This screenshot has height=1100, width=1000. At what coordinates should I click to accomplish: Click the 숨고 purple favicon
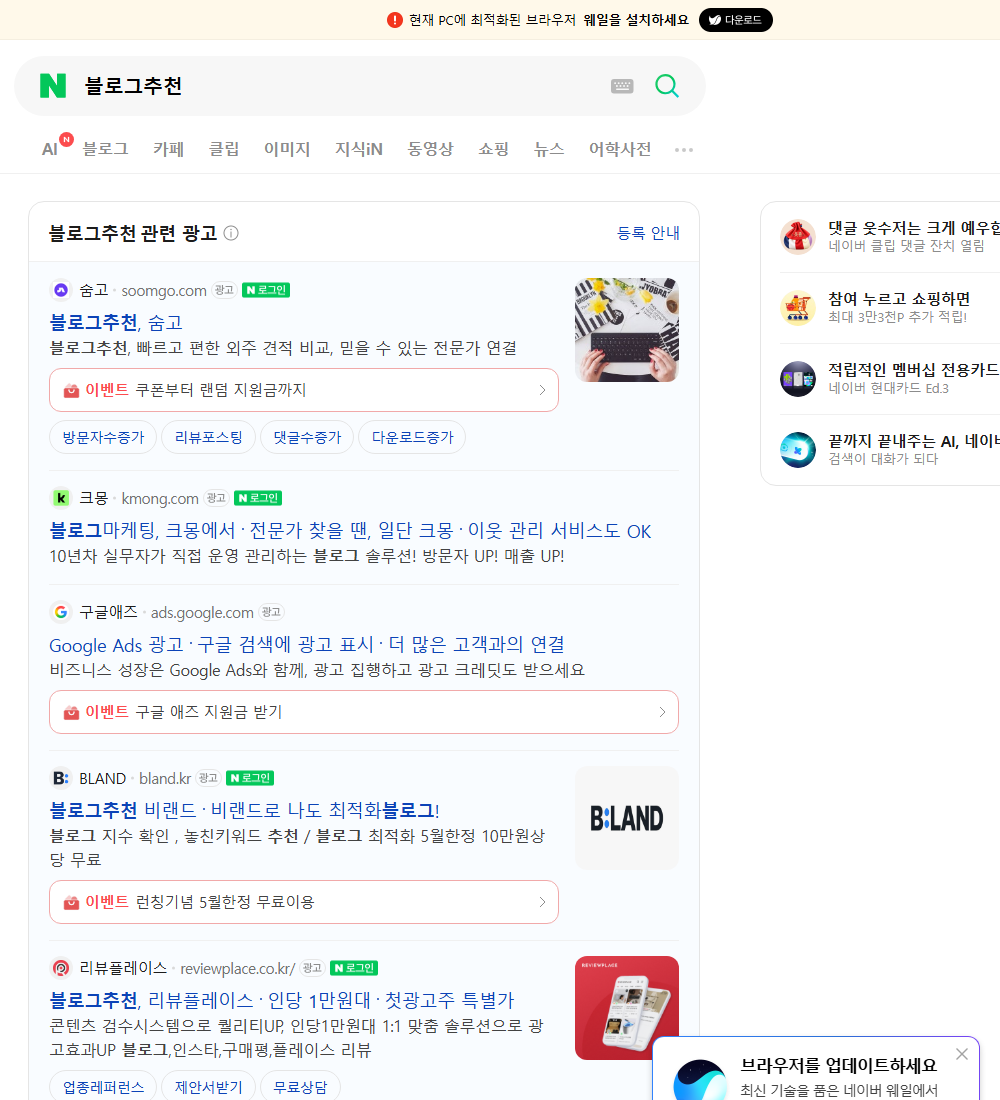[61, 290]
